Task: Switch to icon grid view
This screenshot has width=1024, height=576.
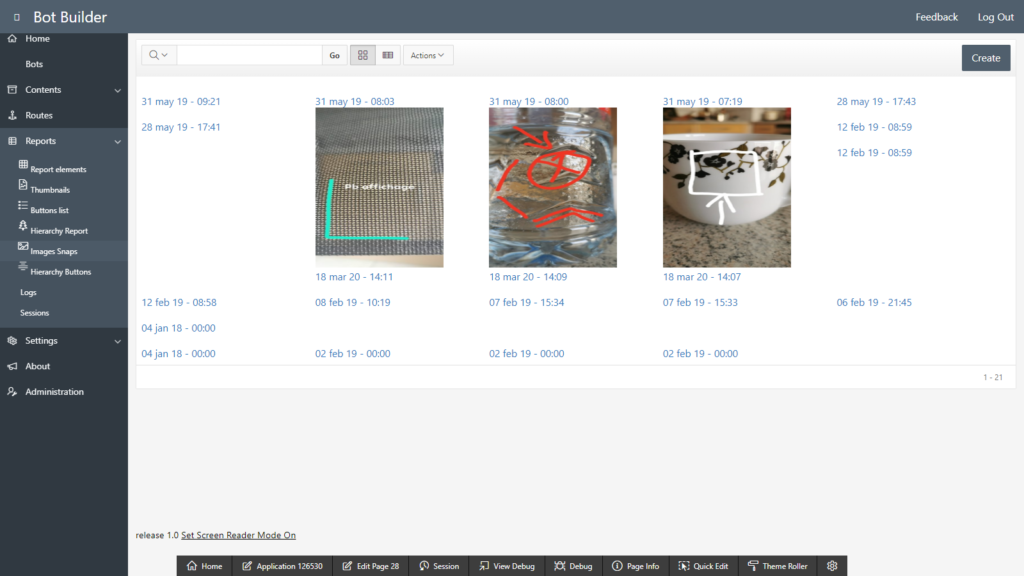Action: click(x=362, y=56)
